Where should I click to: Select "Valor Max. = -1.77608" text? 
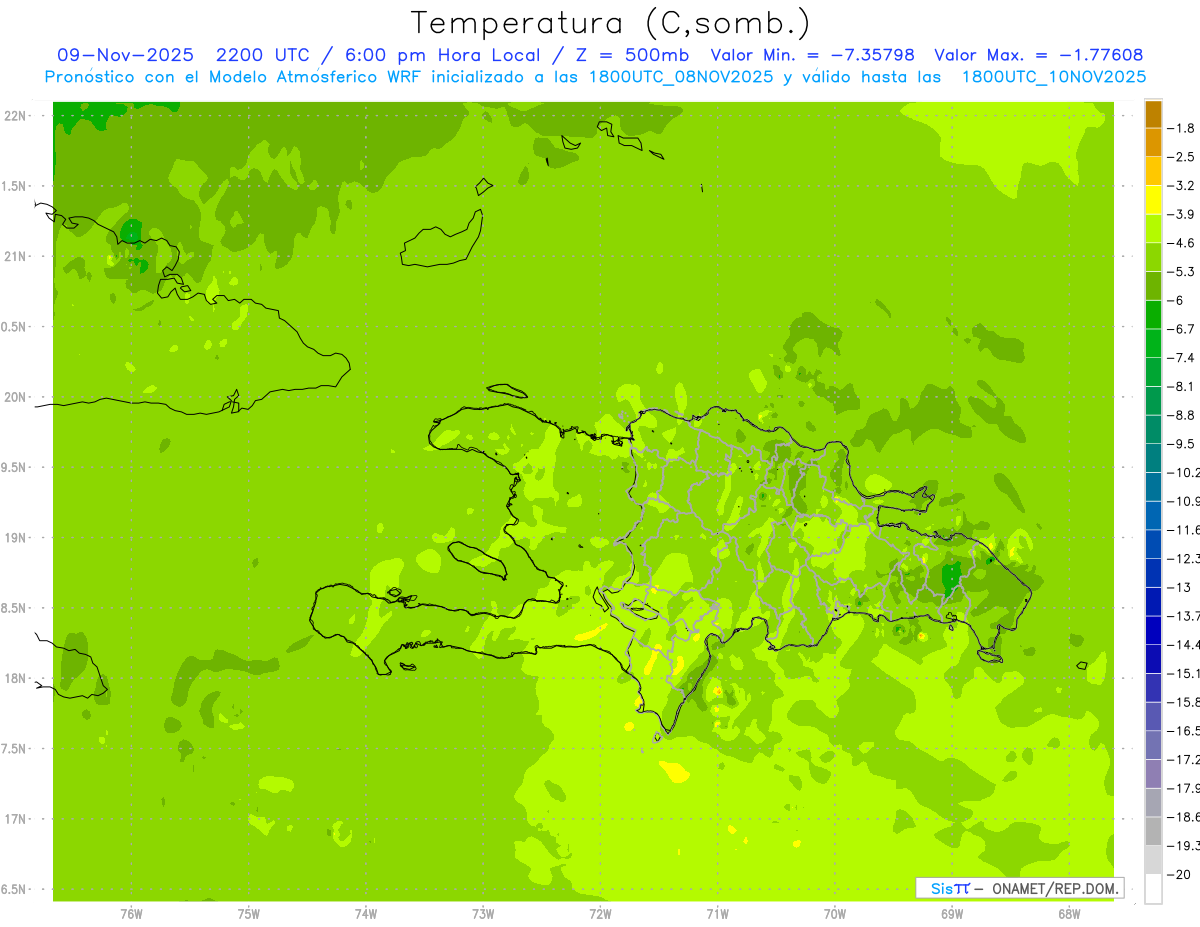(x=1038, y=55)
